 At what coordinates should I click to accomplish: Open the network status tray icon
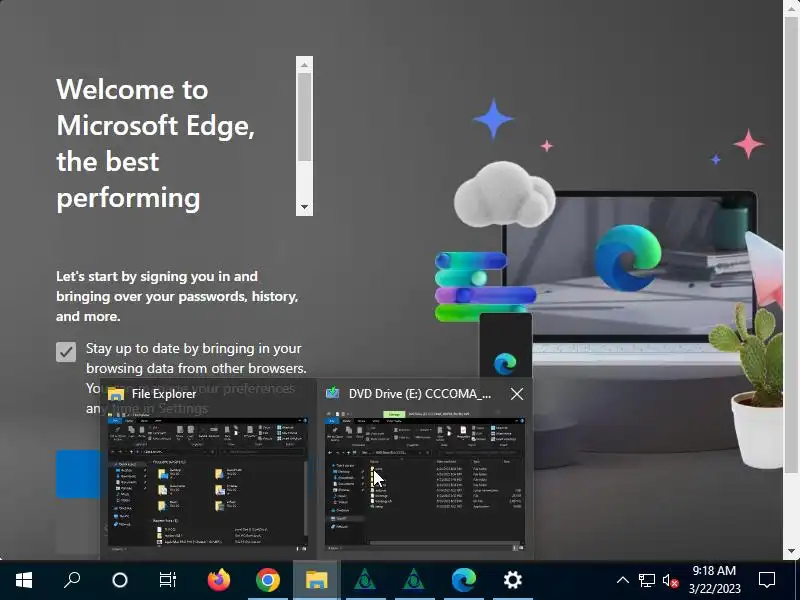(x=646, y=580)
